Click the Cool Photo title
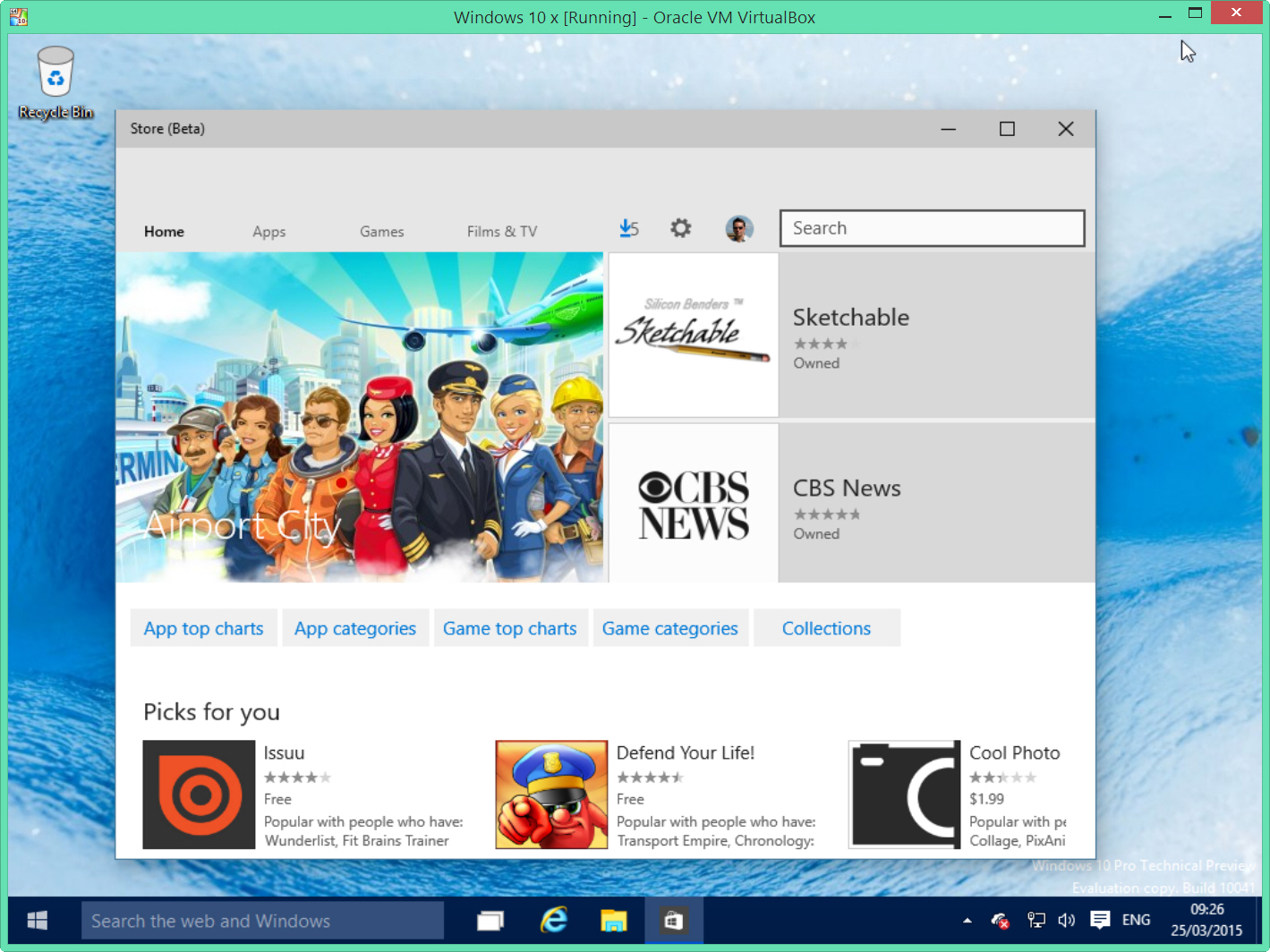This screenshot has width=1270, height=952. (1015, 753)
